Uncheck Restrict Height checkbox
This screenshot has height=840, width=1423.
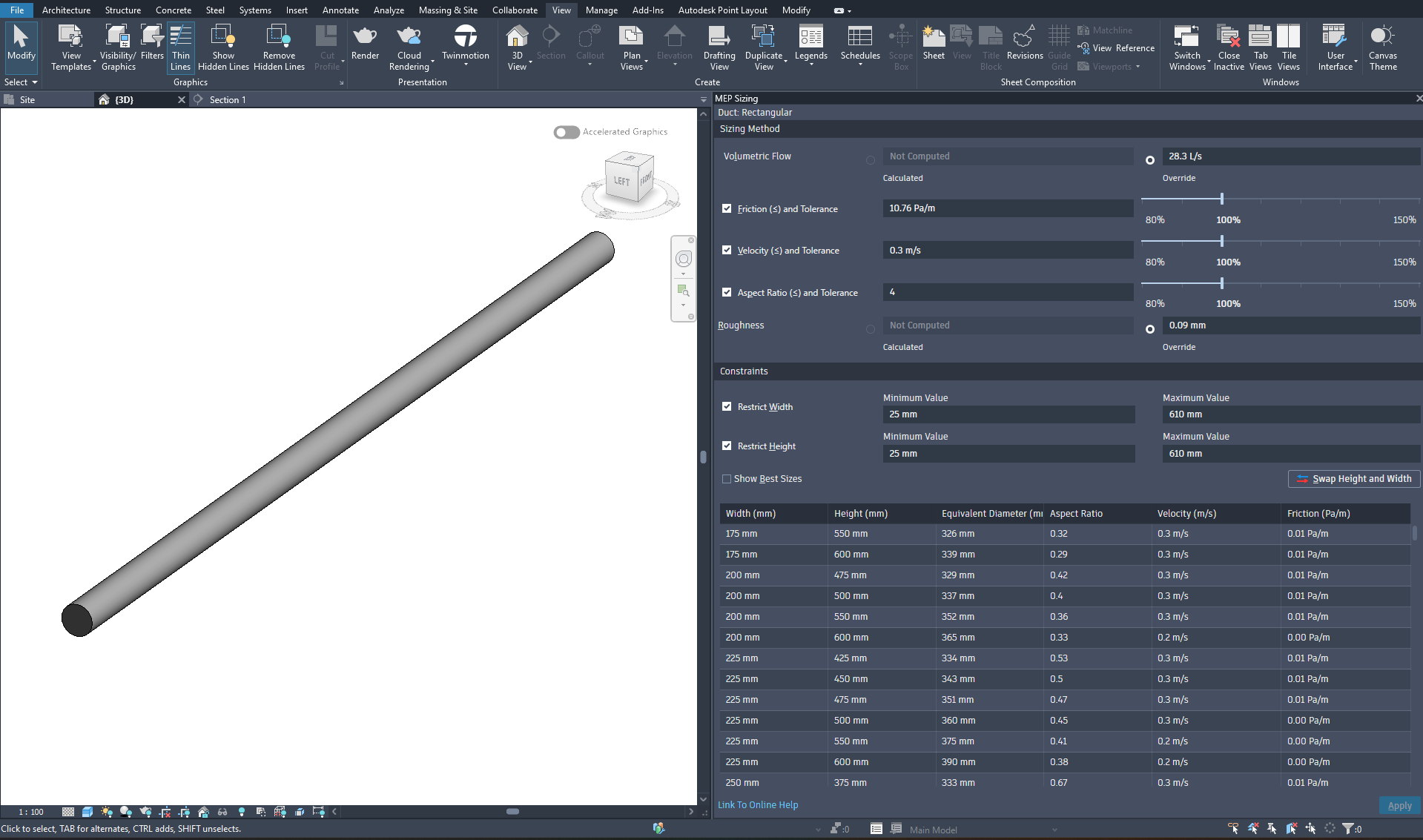(x=727, y=446)
